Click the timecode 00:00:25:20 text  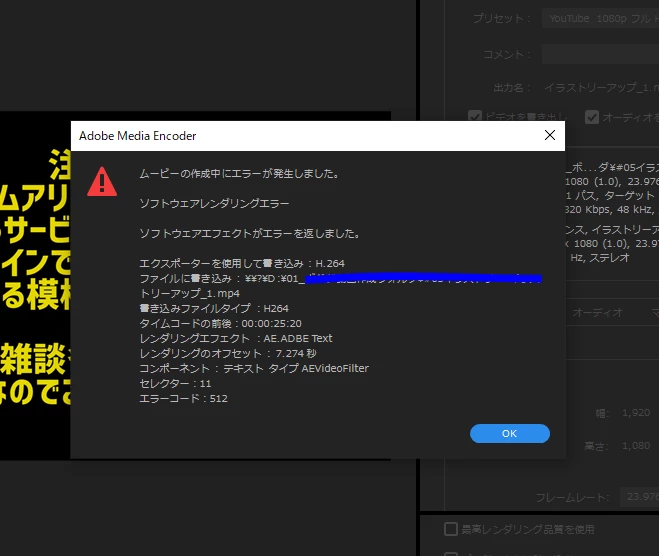[x=272, y=324]
